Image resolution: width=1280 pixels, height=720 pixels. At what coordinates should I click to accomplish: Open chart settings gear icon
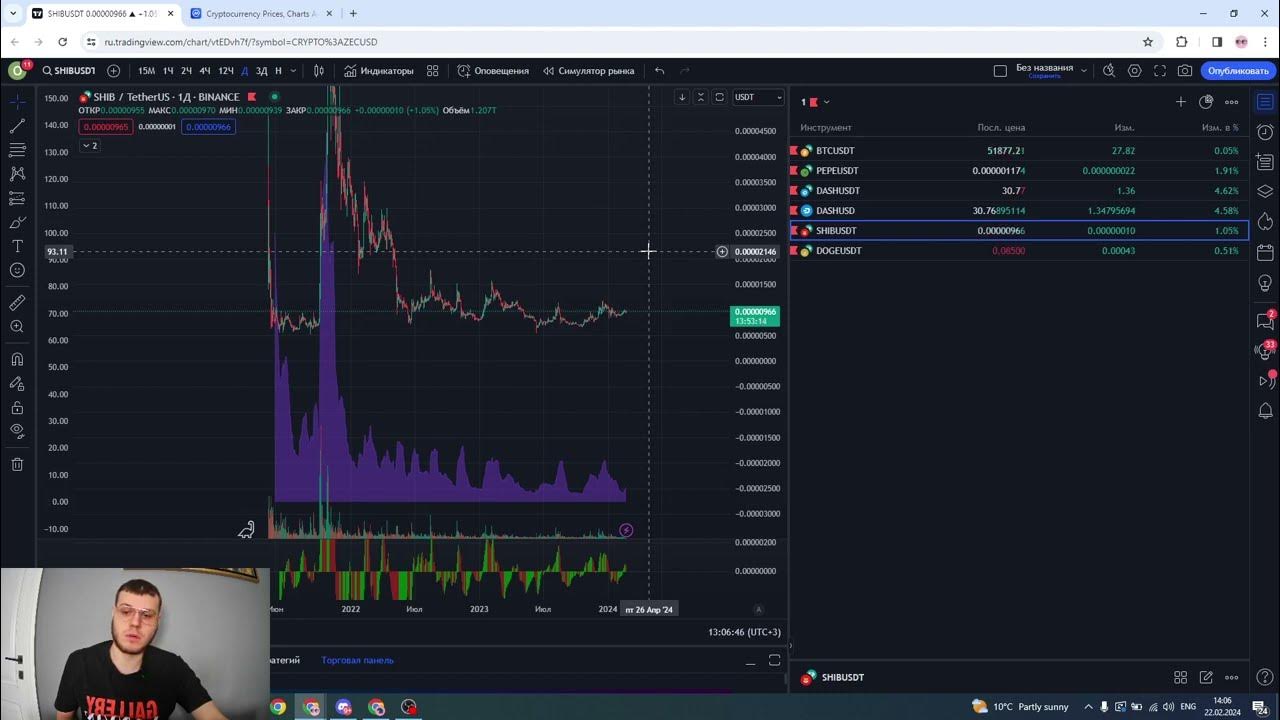1134,71
